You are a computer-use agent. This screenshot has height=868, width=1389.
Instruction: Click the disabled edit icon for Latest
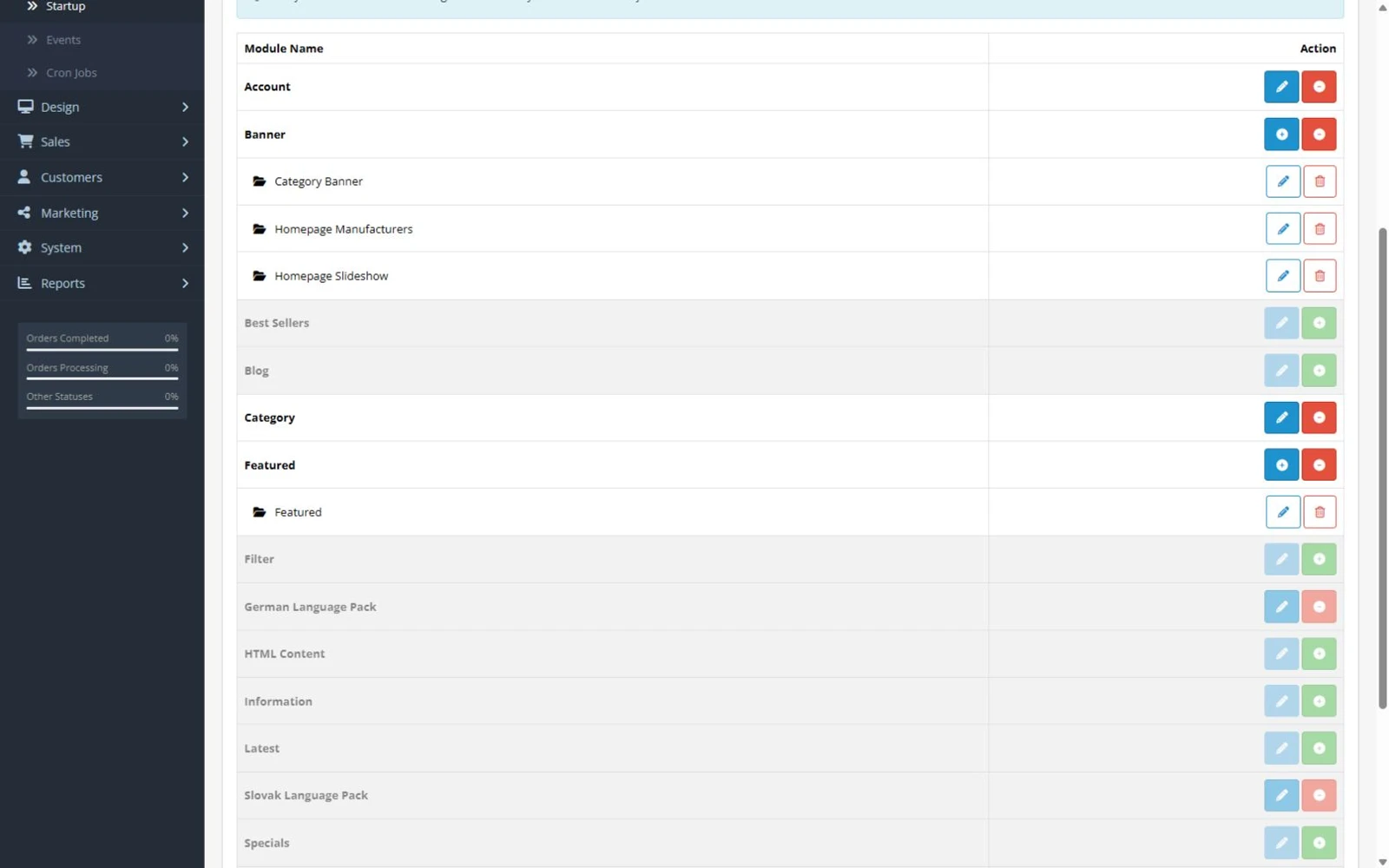(1281, 748)
